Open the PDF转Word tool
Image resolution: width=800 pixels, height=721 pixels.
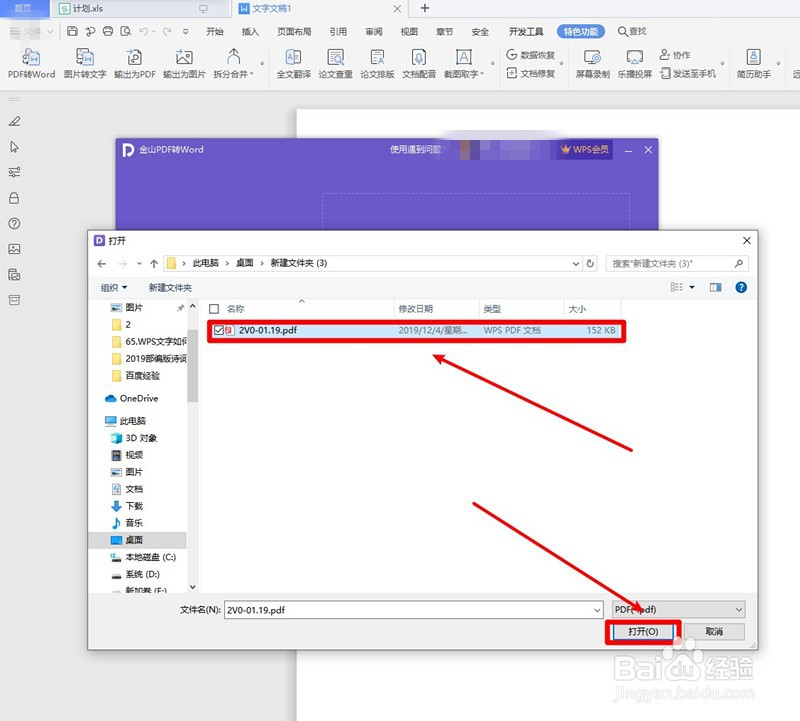[x=31, y=63]
